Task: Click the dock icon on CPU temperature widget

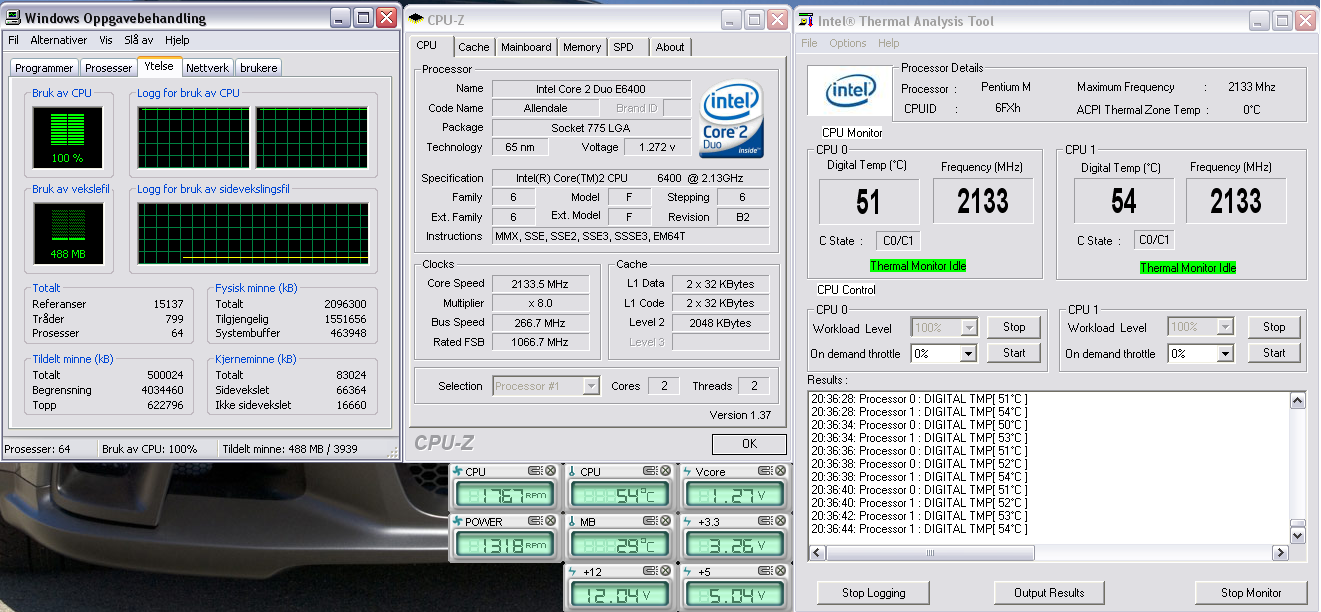Action: pos(650,471)
